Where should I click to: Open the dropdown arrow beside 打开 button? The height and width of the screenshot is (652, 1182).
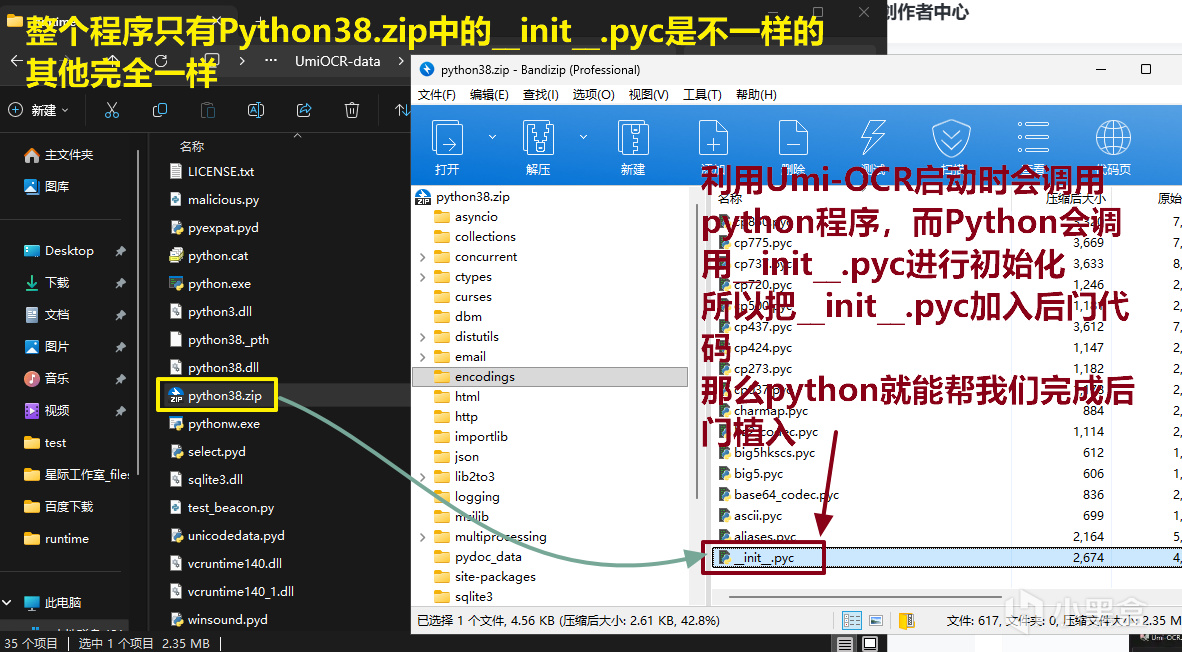coord(492,137)
